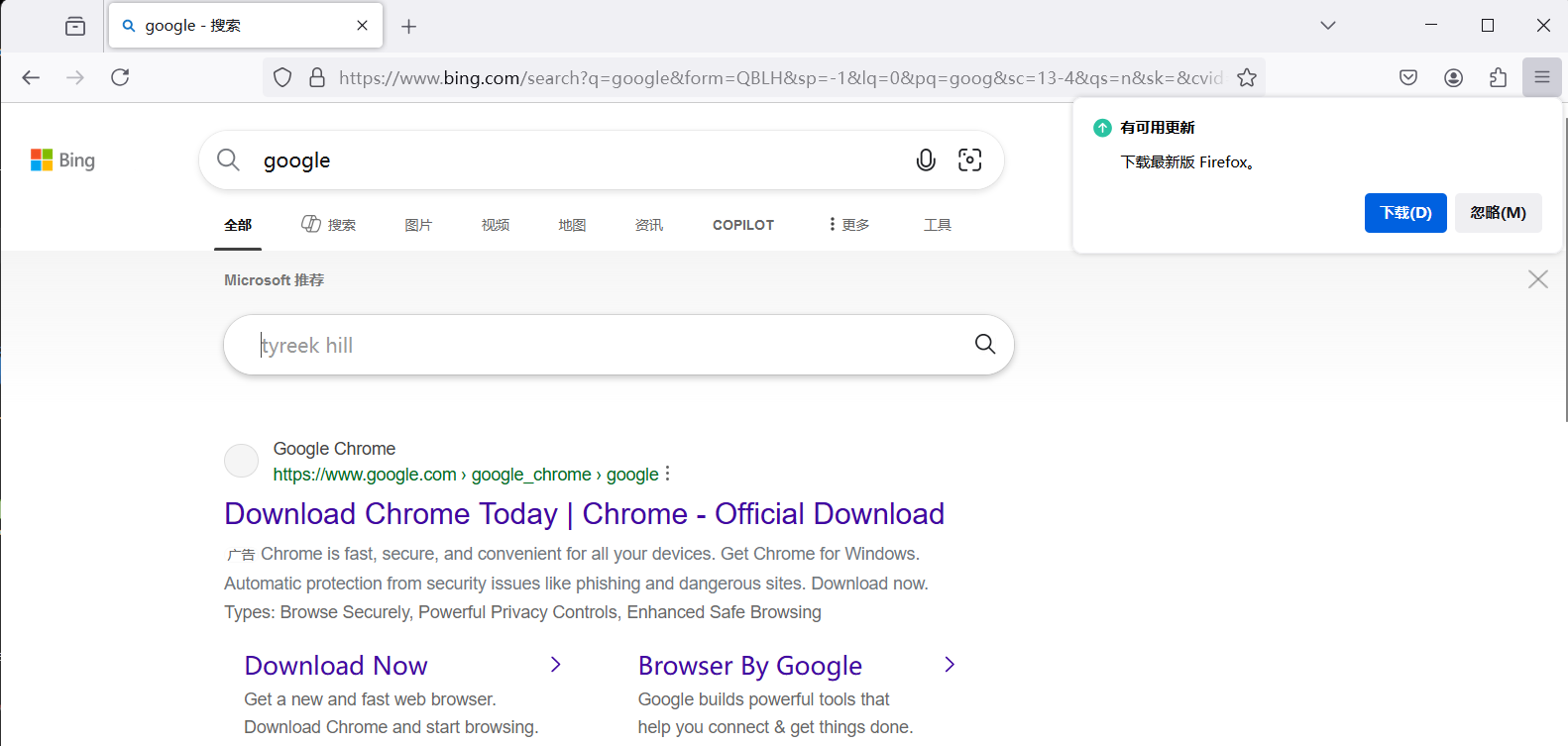The height and width of the screenshot is (746, 1568).
Task: Click the Save to Pocket icon
Action: 1408,77
